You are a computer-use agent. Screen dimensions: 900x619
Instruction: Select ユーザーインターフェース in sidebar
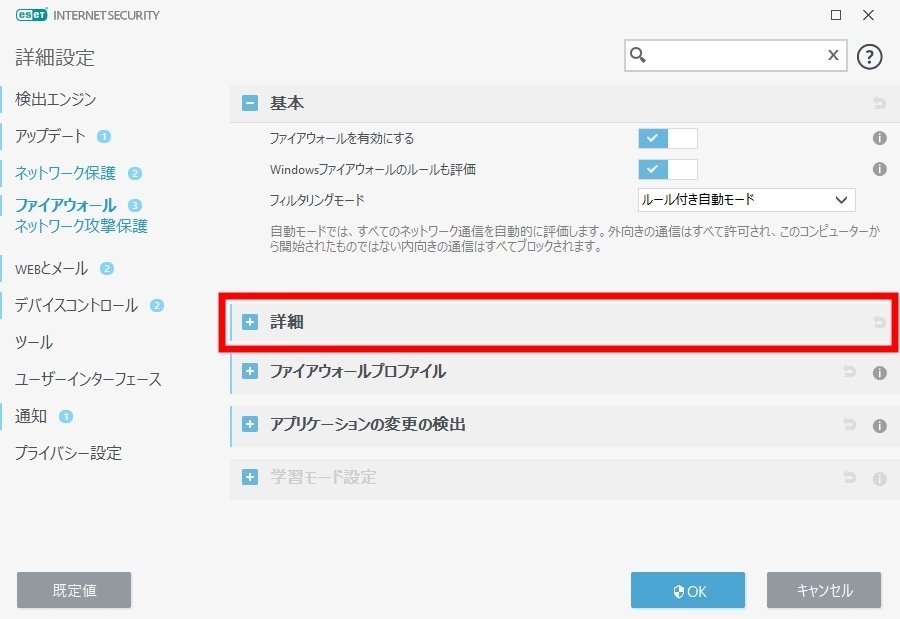[88, 379]
